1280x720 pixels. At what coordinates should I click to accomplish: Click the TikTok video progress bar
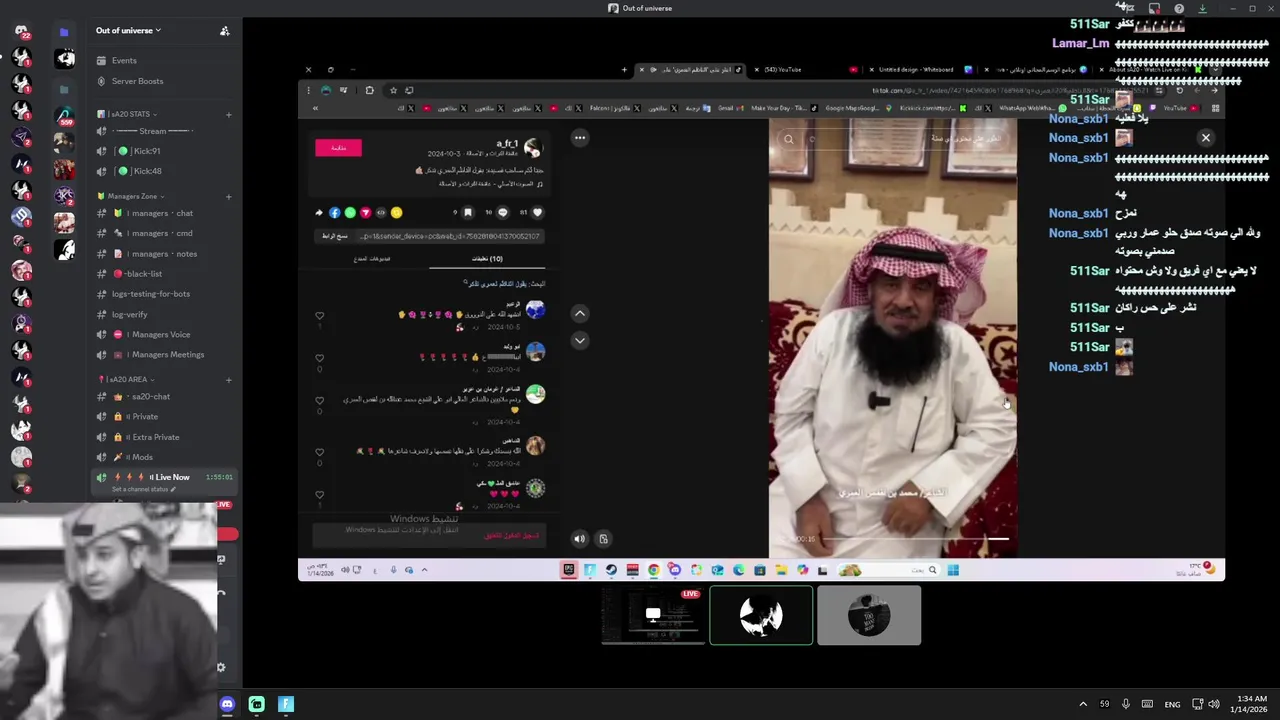point(914,539)
